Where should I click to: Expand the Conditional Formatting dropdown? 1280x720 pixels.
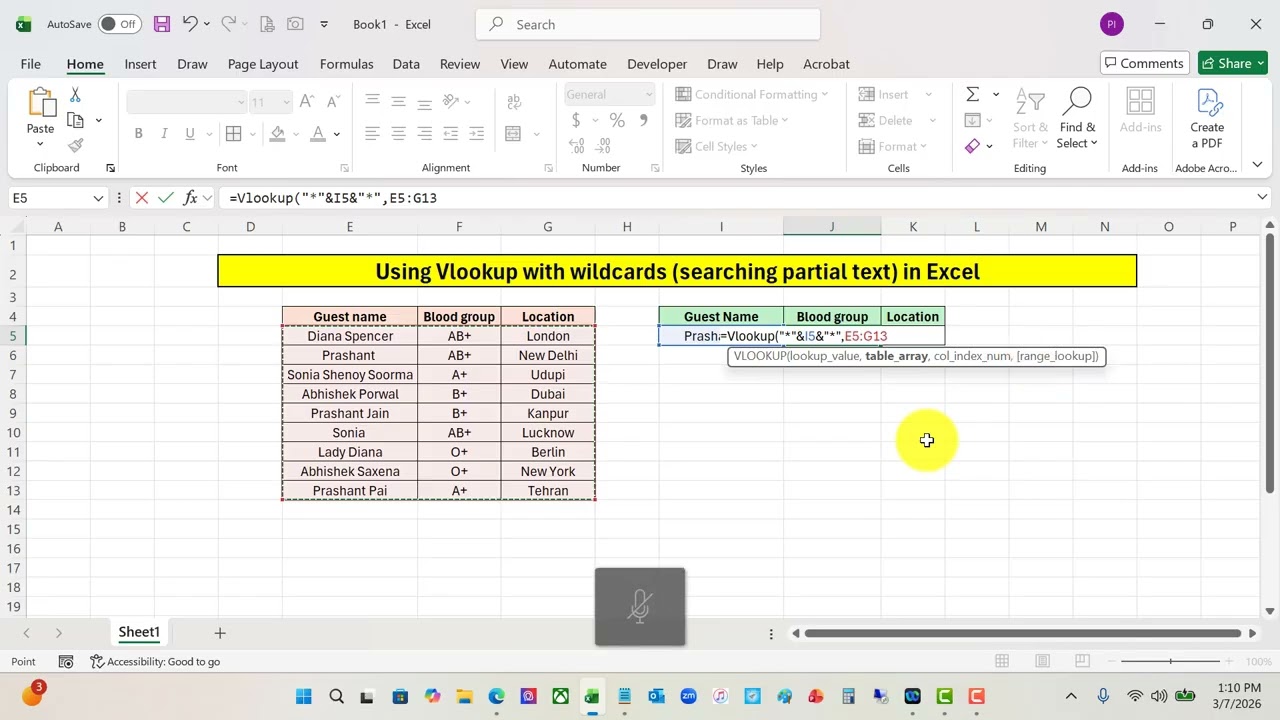(824, 94)
